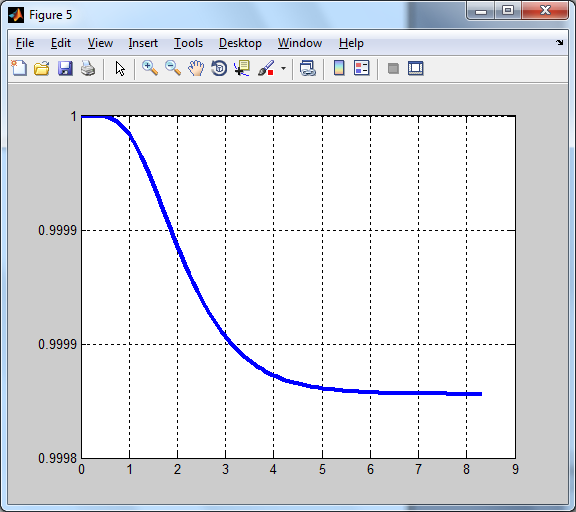Select the Edit Plot arrow tool
This screenshot has height=512, width=576.
coord(120,69)
